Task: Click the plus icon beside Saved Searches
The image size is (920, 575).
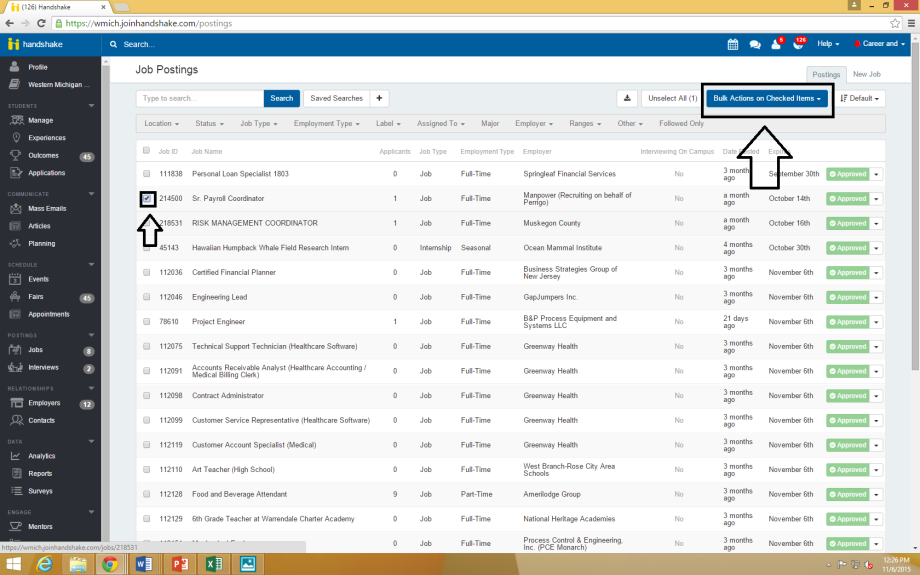Action: coord(379,99)
